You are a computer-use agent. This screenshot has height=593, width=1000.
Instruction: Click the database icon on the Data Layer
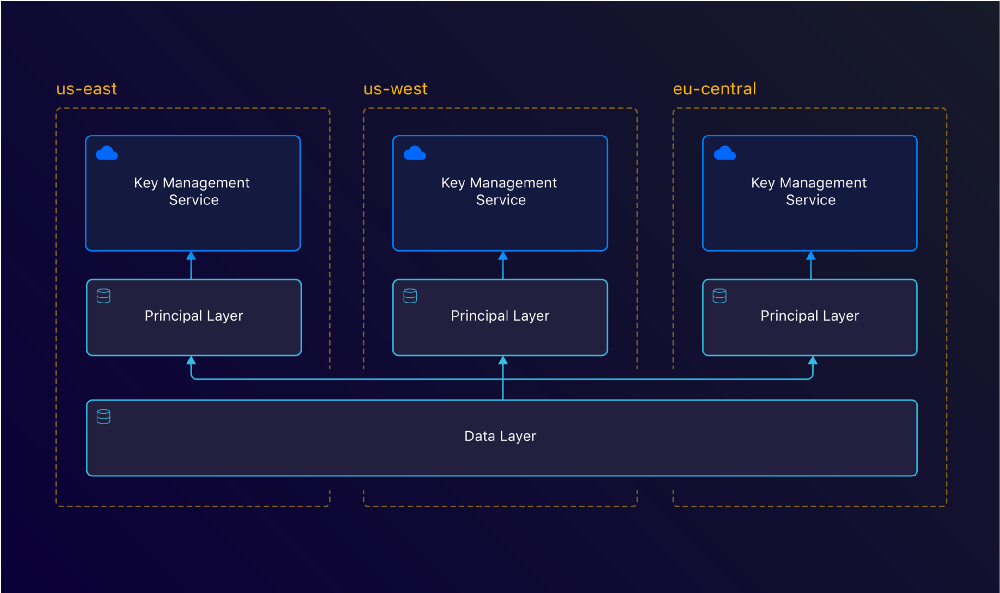(x=102, y=416)
